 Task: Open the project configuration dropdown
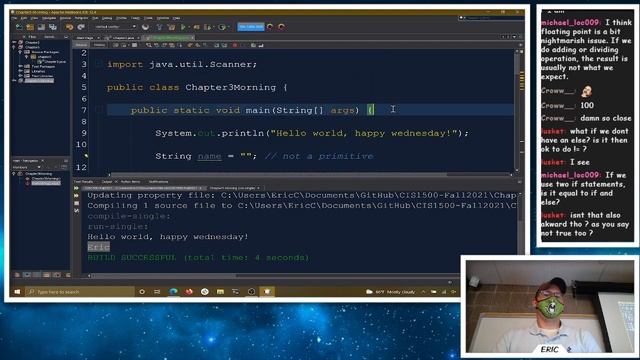[x=115, y=27]
